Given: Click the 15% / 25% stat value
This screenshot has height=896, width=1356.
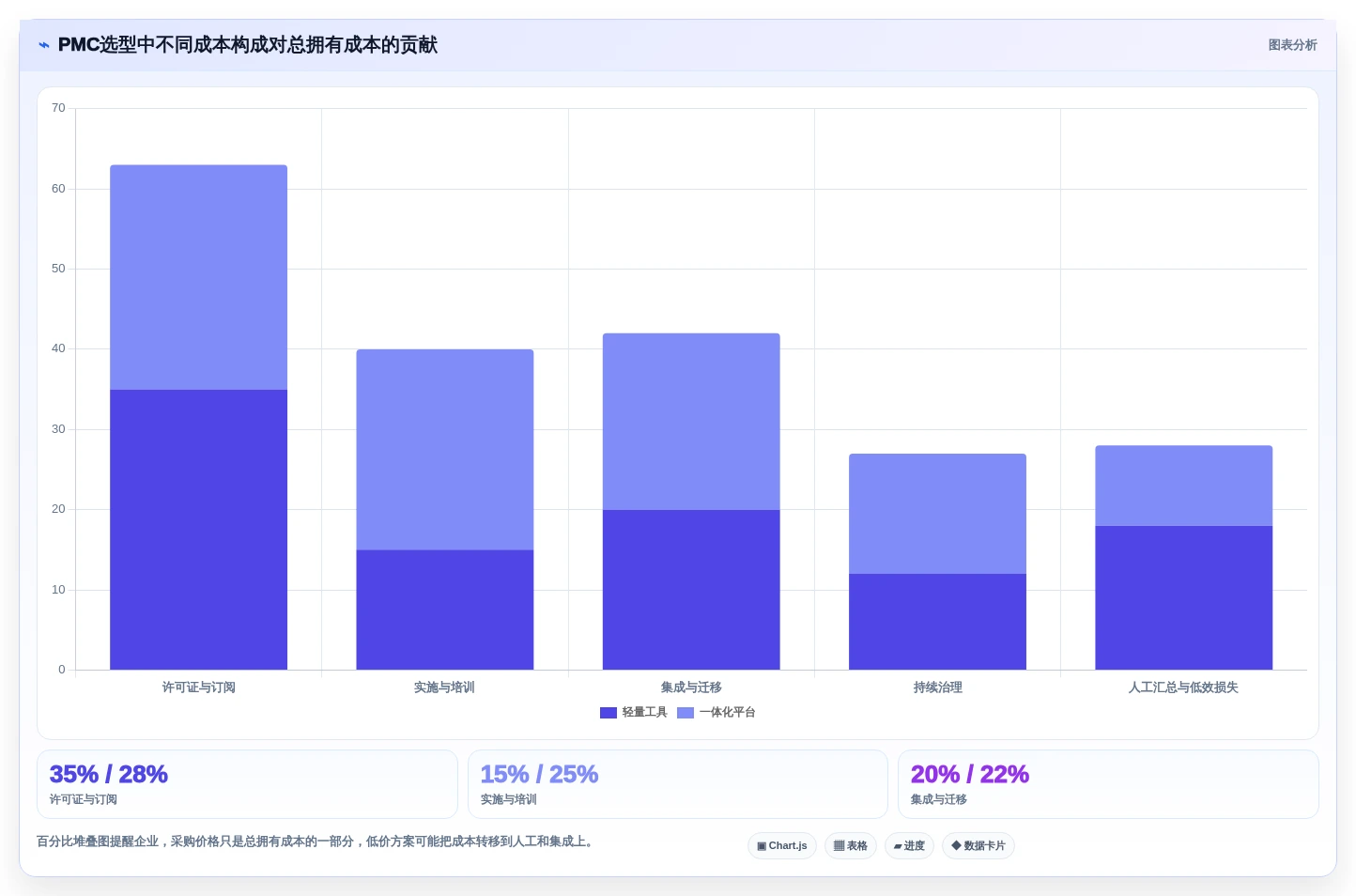Looking at the screenshot, I should click(x=539, y=774).
